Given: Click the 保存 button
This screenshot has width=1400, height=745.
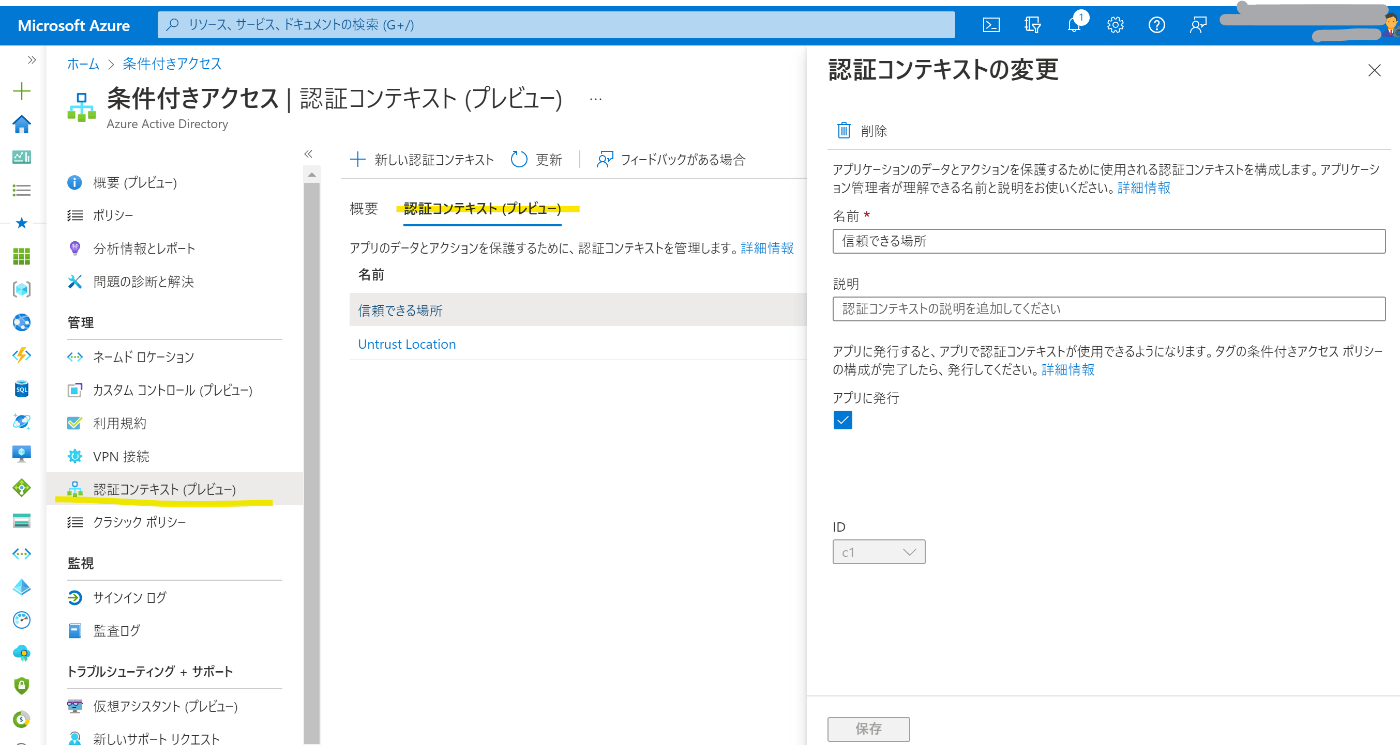Looking at the screenshot, I should tap(869, 729).
